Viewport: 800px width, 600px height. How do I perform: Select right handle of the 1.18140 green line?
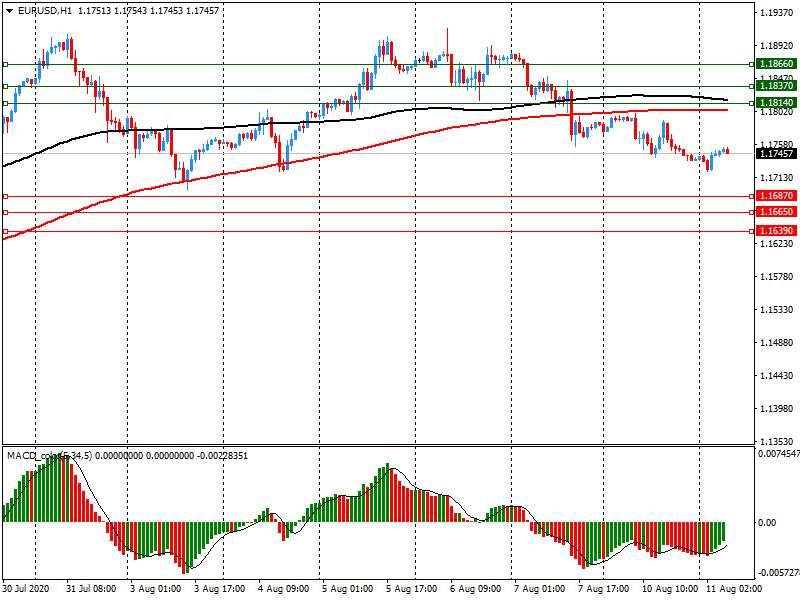coord(752,104)
